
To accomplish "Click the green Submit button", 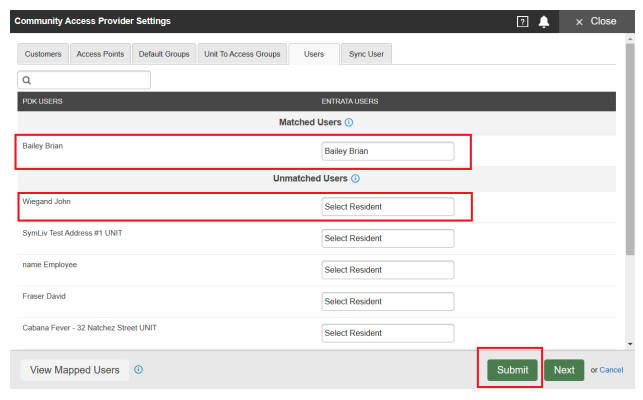I will pyautogui.click(x=512, y=370).
